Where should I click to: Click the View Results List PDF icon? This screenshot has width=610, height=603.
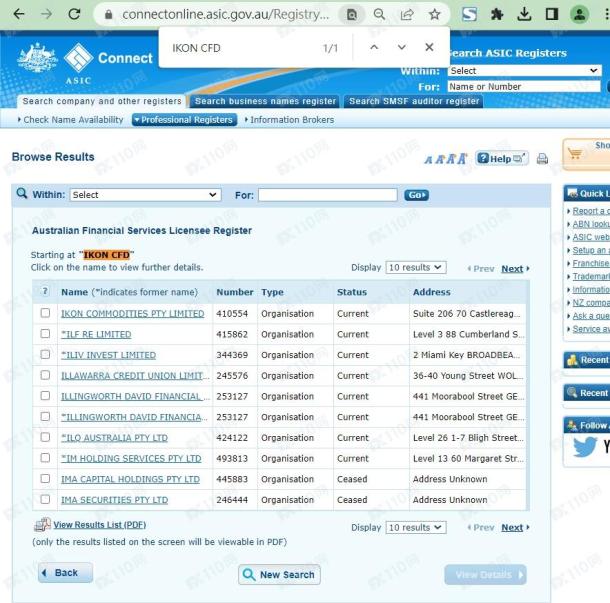tap(42, 525)
